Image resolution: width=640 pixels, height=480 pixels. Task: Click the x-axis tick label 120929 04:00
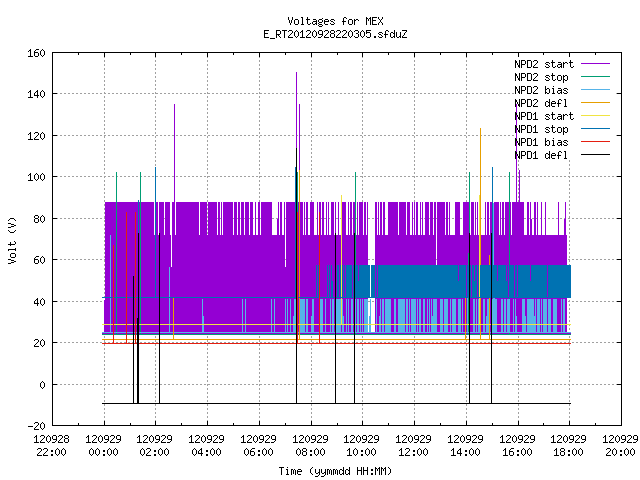(x=207, y=446)
